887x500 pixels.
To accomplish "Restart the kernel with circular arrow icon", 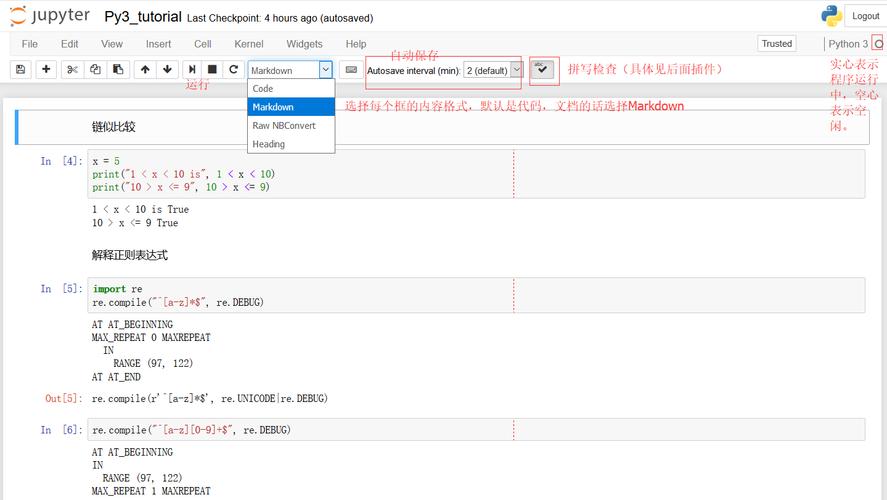I will (234, 70).
